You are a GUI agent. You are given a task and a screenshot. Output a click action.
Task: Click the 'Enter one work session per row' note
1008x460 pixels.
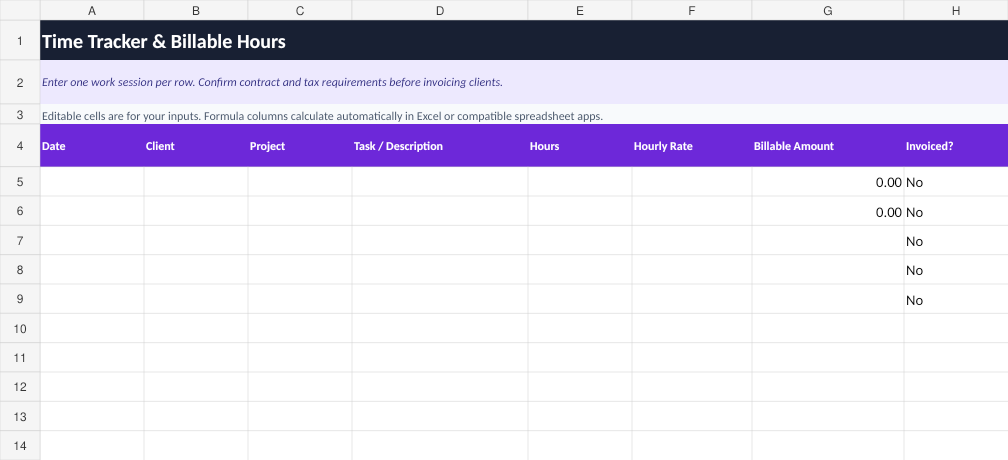coord(272,82)
